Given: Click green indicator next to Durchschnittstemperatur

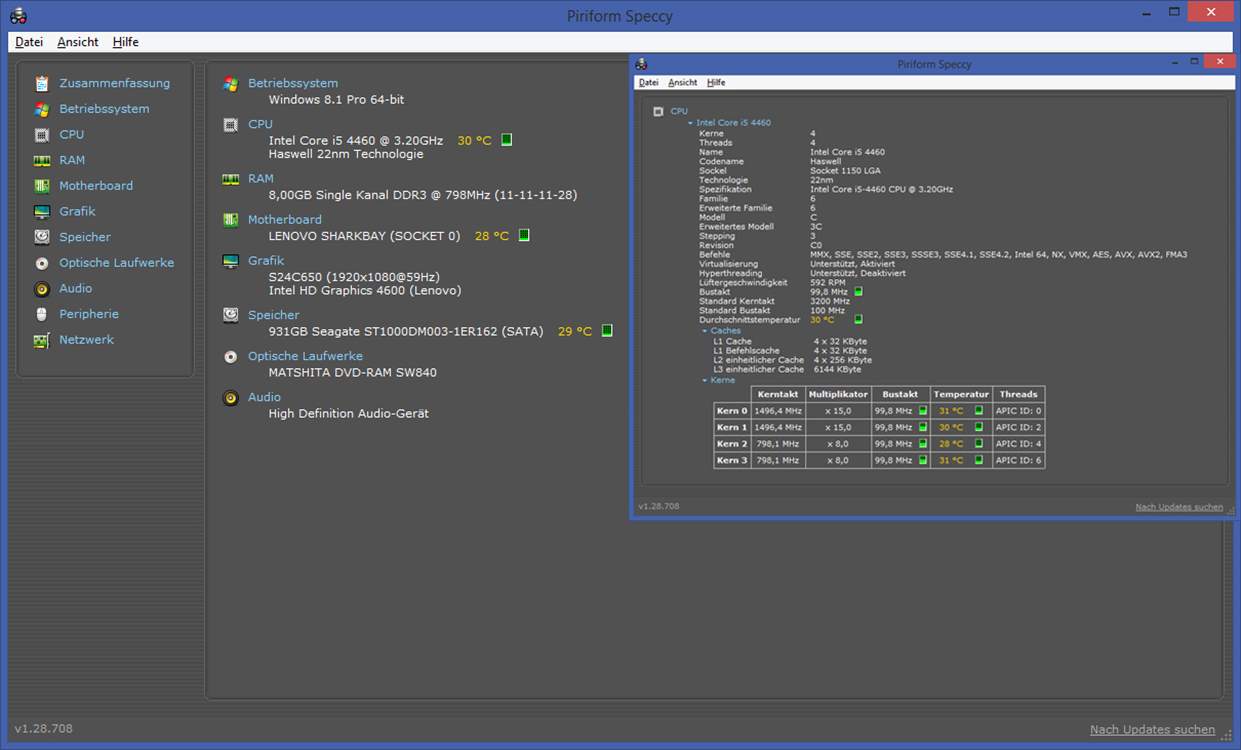Looking at the screenshot, I should (x=858, y=320).
